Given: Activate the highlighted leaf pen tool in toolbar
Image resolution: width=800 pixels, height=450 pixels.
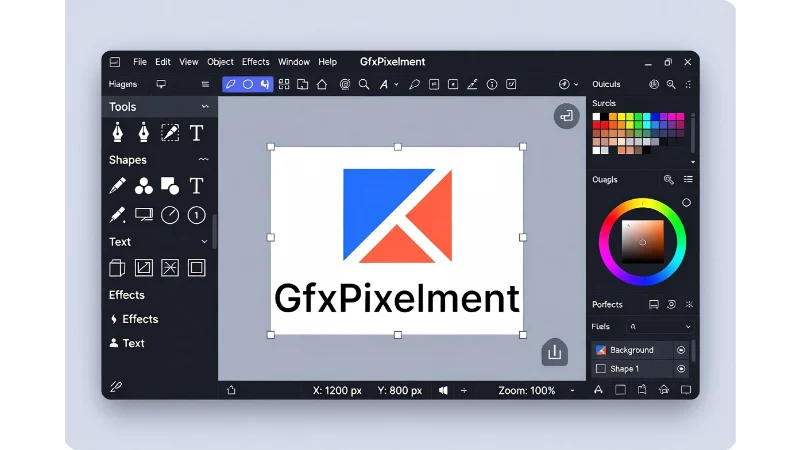Looking at the screenshot, I should pyautogui.click(x=231, y=84).
